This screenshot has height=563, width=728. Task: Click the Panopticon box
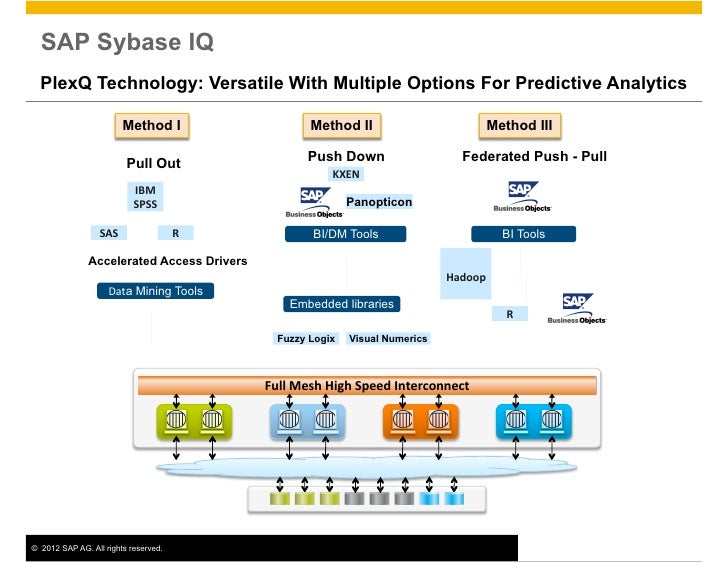[x=379, y=201]
